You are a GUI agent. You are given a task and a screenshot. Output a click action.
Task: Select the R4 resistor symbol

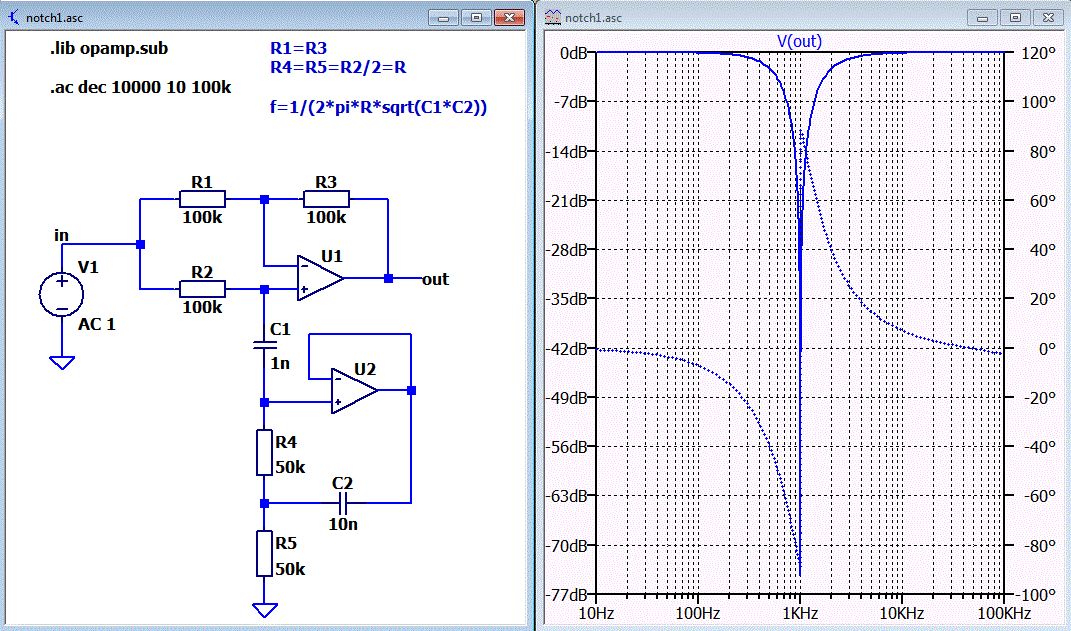[x=264, y=453]
